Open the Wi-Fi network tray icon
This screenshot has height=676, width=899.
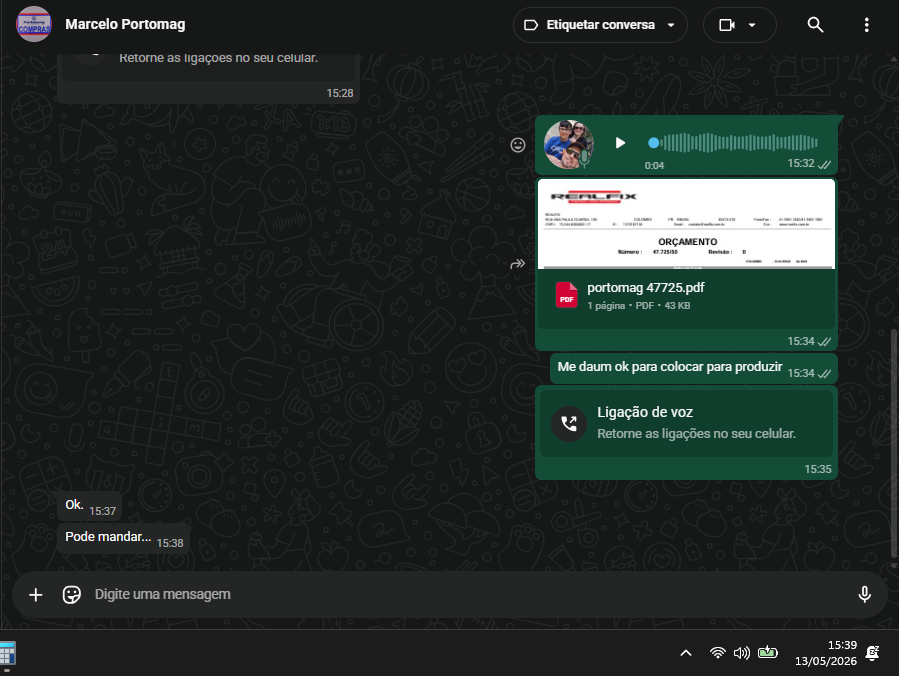(x=717, y=653)
